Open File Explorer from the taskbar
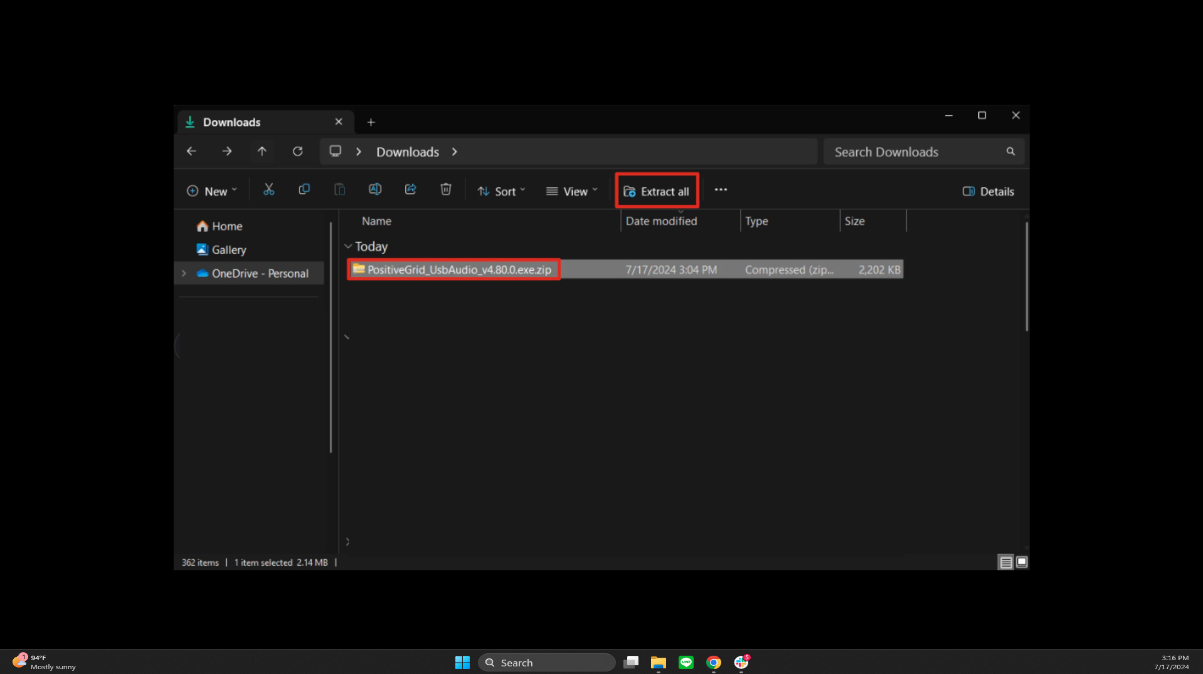 click(658, 662)
